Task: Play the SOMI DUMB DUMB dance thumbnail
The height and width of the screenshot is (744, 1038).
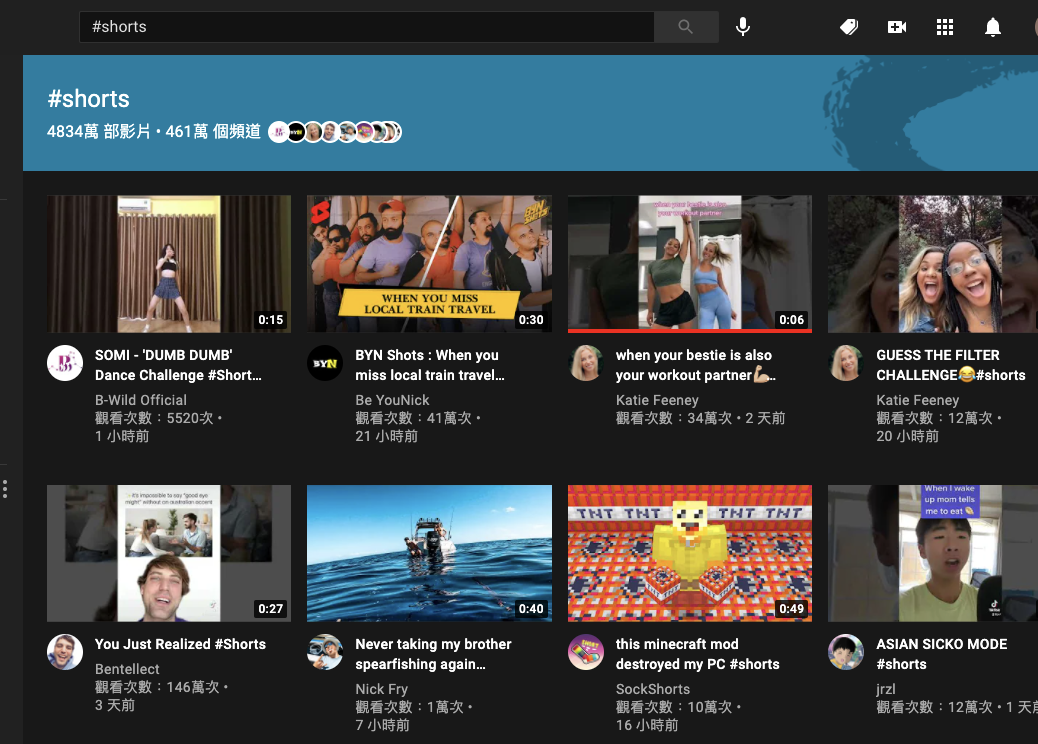Action: coord(169,263)
